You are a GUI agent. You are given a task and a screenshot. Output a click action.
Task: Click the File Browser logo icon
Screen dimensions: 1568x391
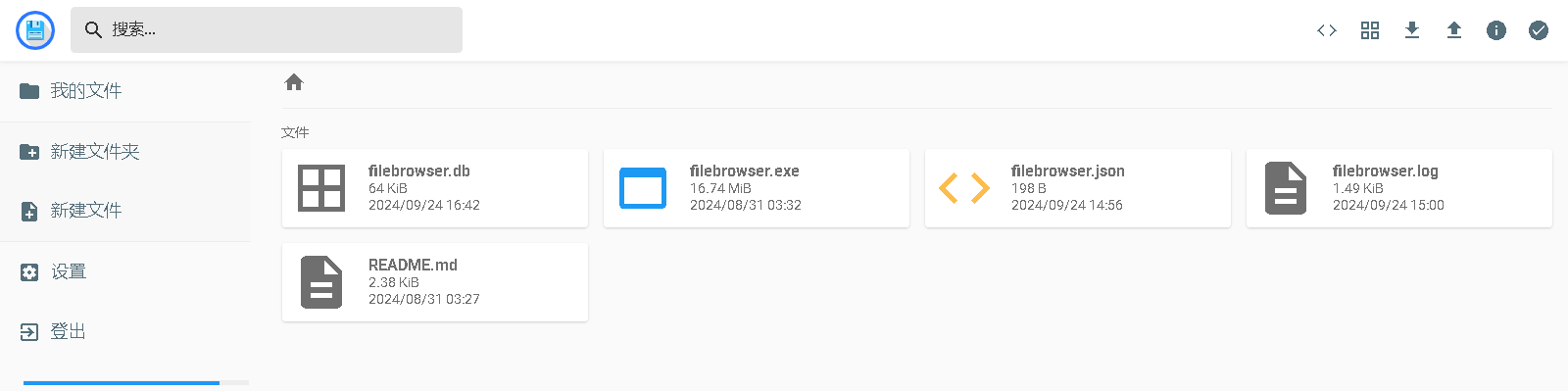pos(35,30)
